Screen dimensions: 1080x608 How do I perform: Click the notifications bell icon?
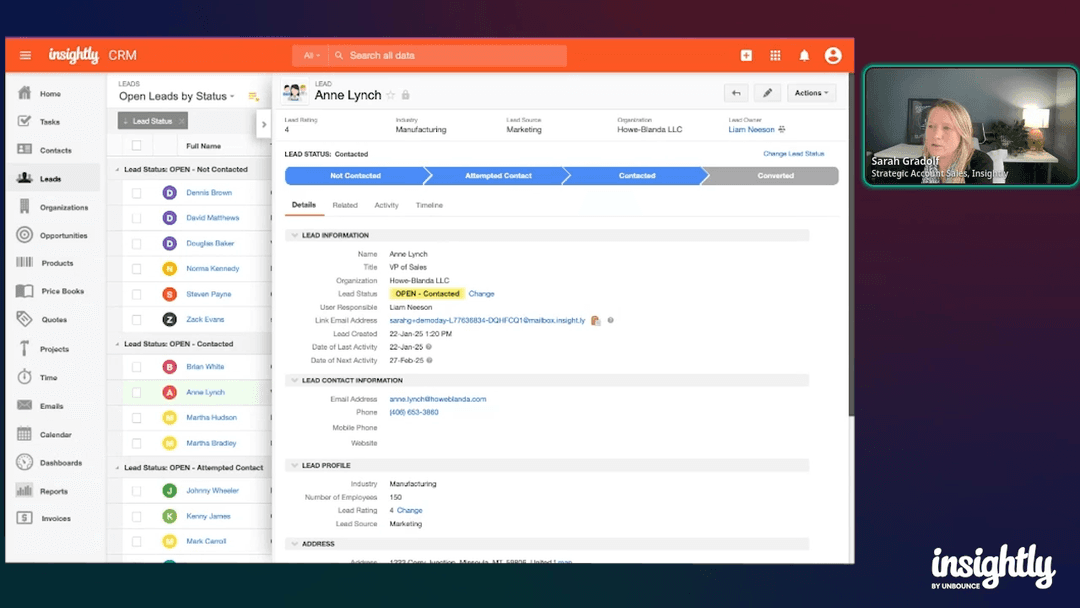804,56
